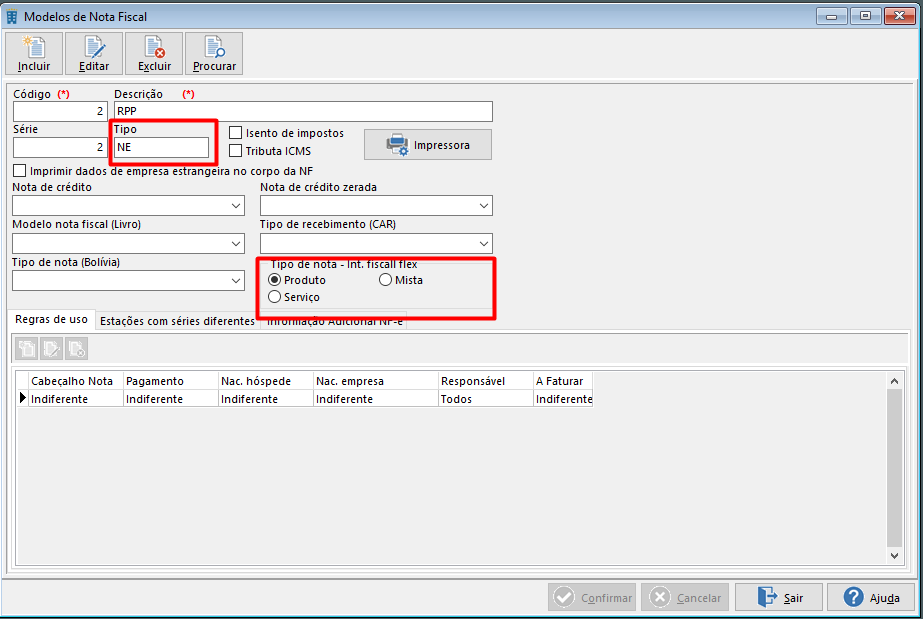Viewport: 923px width, 619px height.
Task: Click the Nac. hóspede column header
Action: [x=265, y=381]
